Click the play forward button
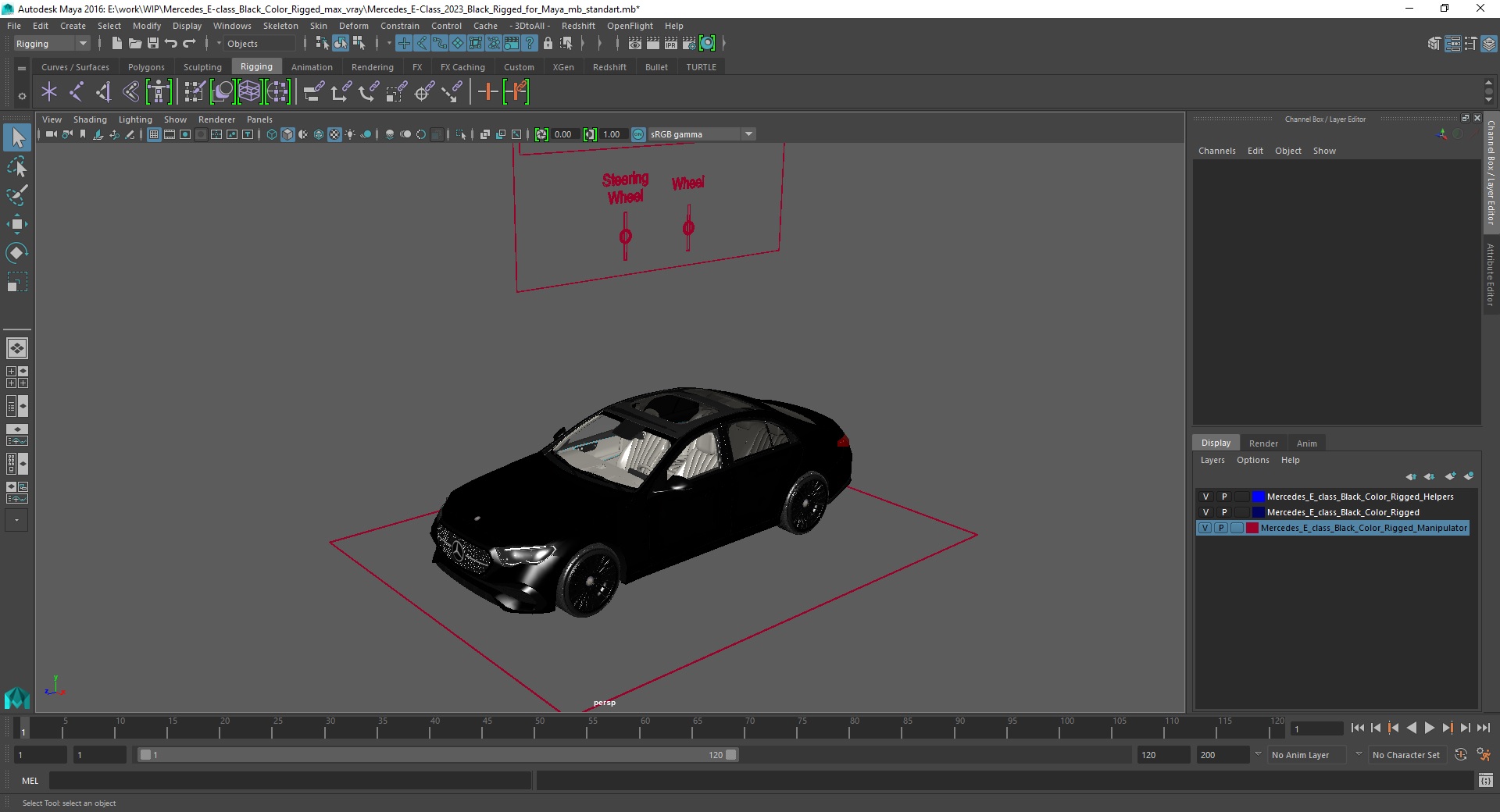This screenshot has width=1500, height=812. click(1429, 728)
